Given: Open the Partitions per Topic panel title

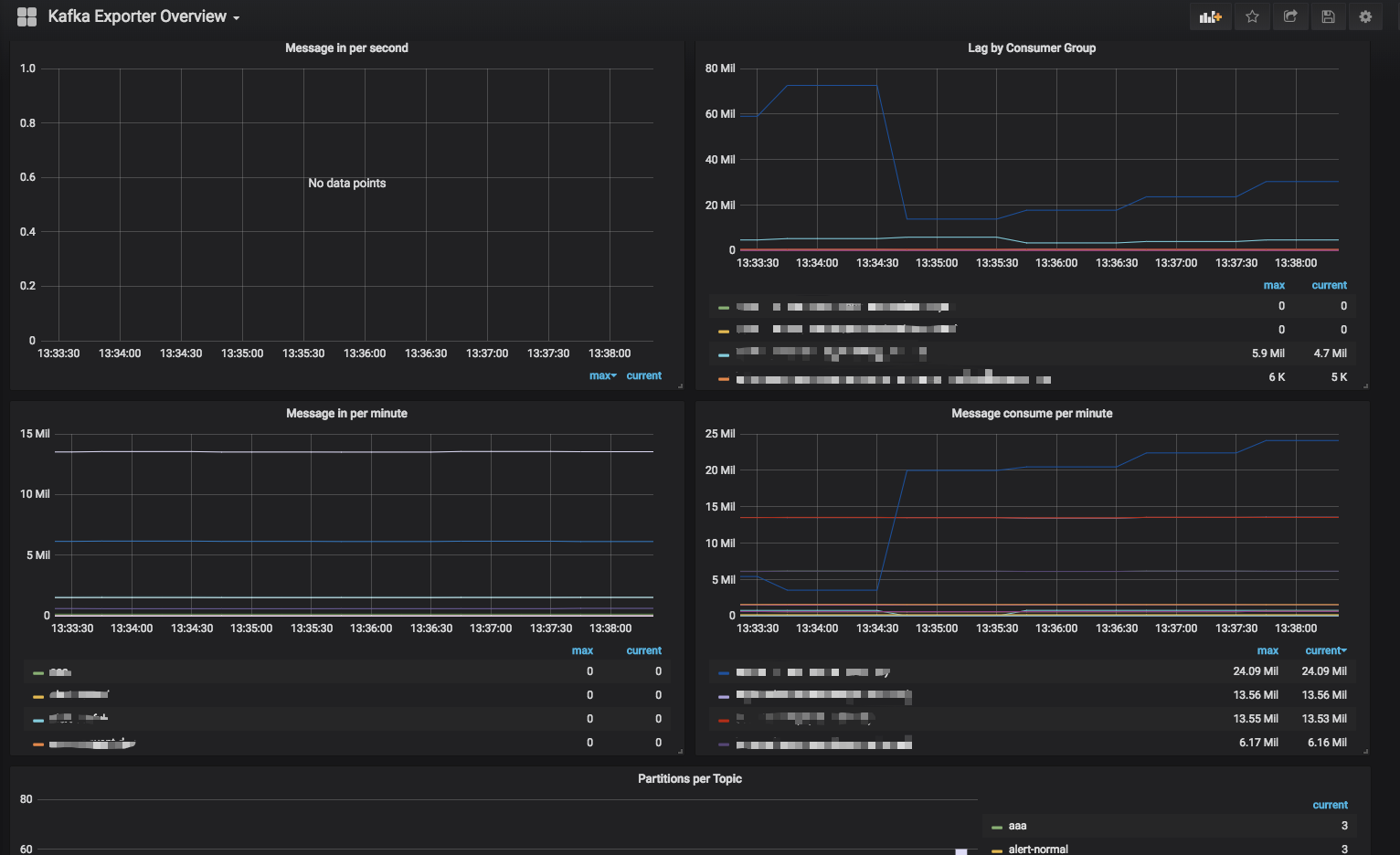Looking at the screenshot, I should click(x=690, y=779).
